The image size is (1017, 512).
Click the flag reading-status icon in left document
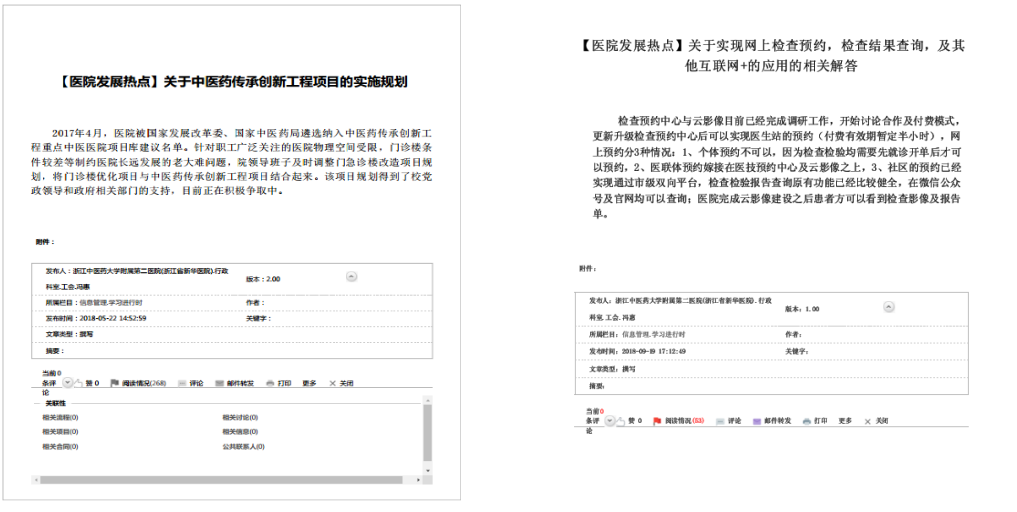pos(115,382)
